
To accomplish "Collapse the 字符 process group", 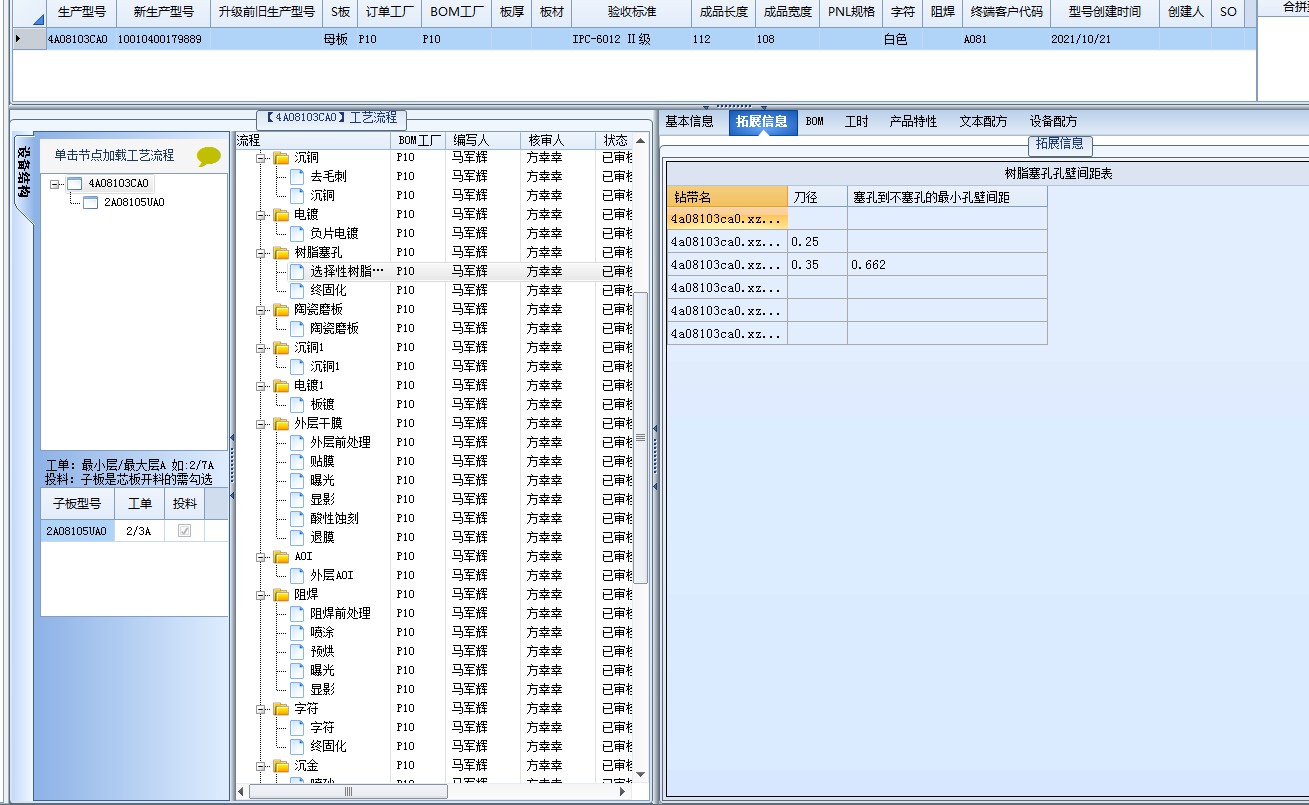I will [261, 708].
